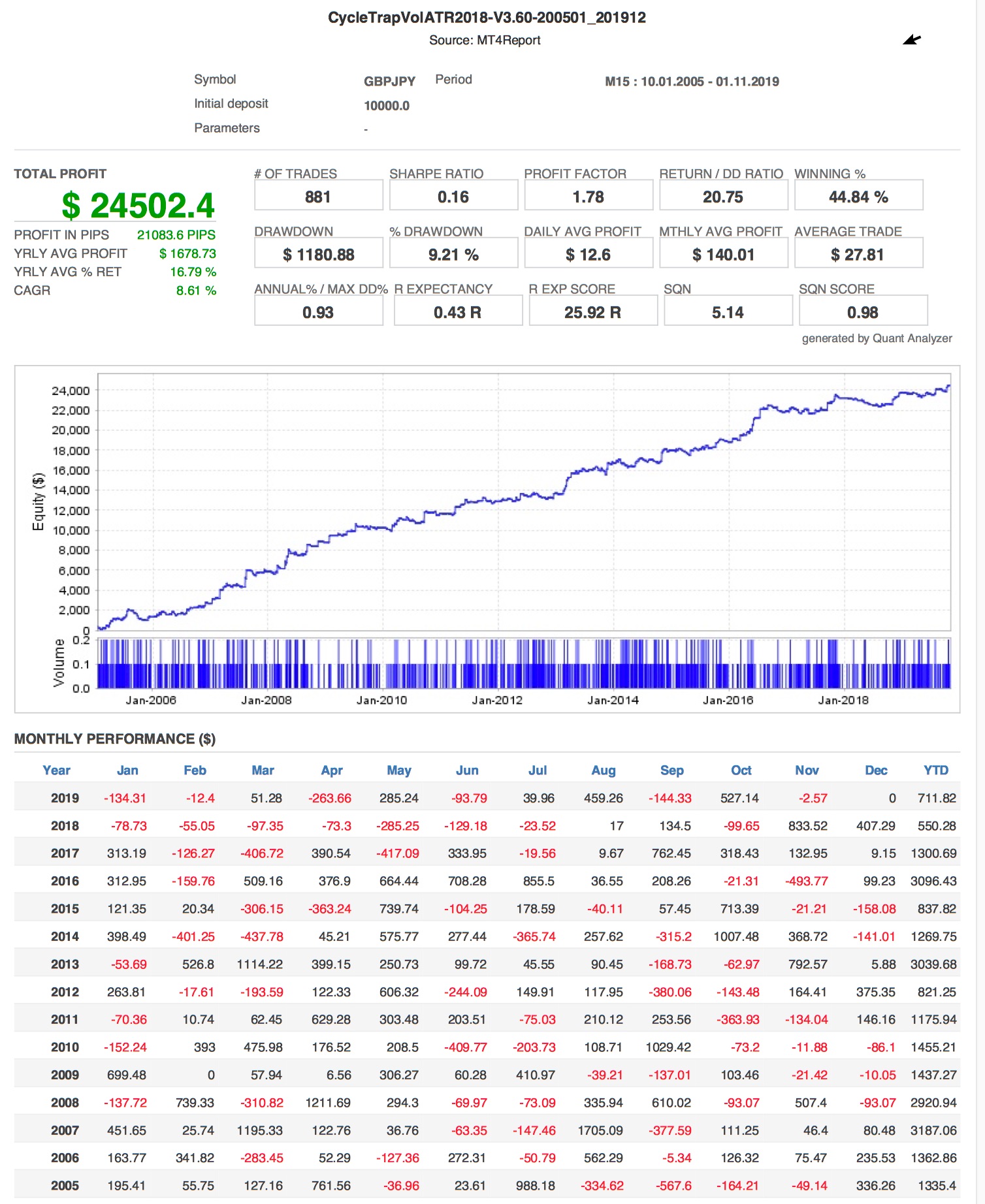Screen dimensions: 985x1204
Task: Select the CAGR value 8.61 %
Action: [x=196, y=291]
